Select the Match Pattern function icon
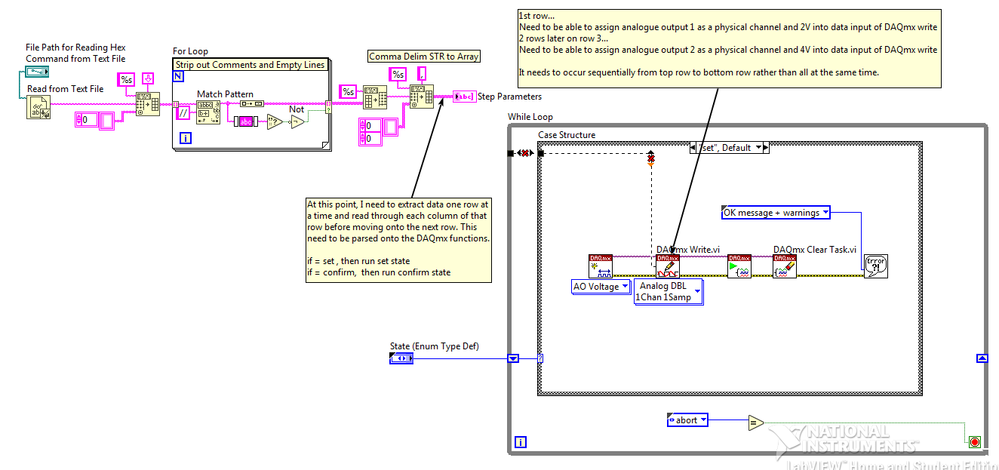Screen dimensions: 999x470 pos(206,112)
